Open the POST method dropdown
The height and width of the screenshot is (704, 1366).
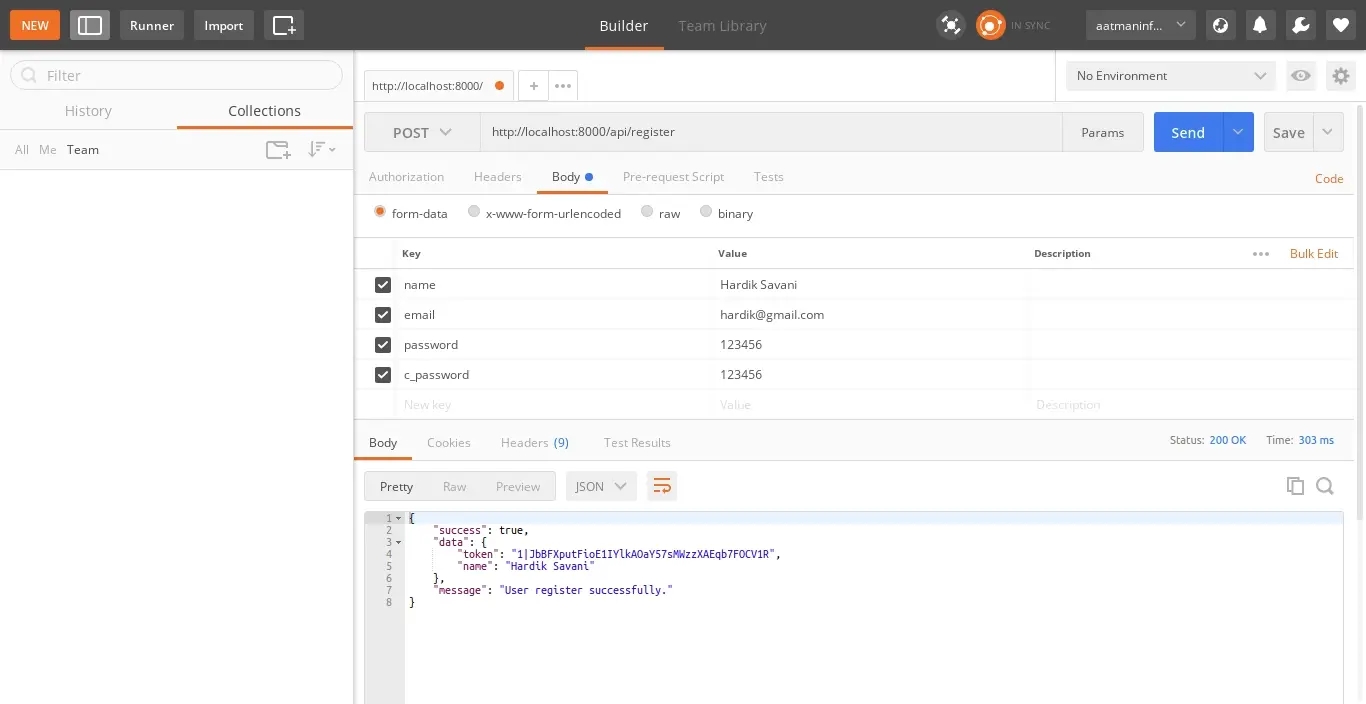pos(422,132)
